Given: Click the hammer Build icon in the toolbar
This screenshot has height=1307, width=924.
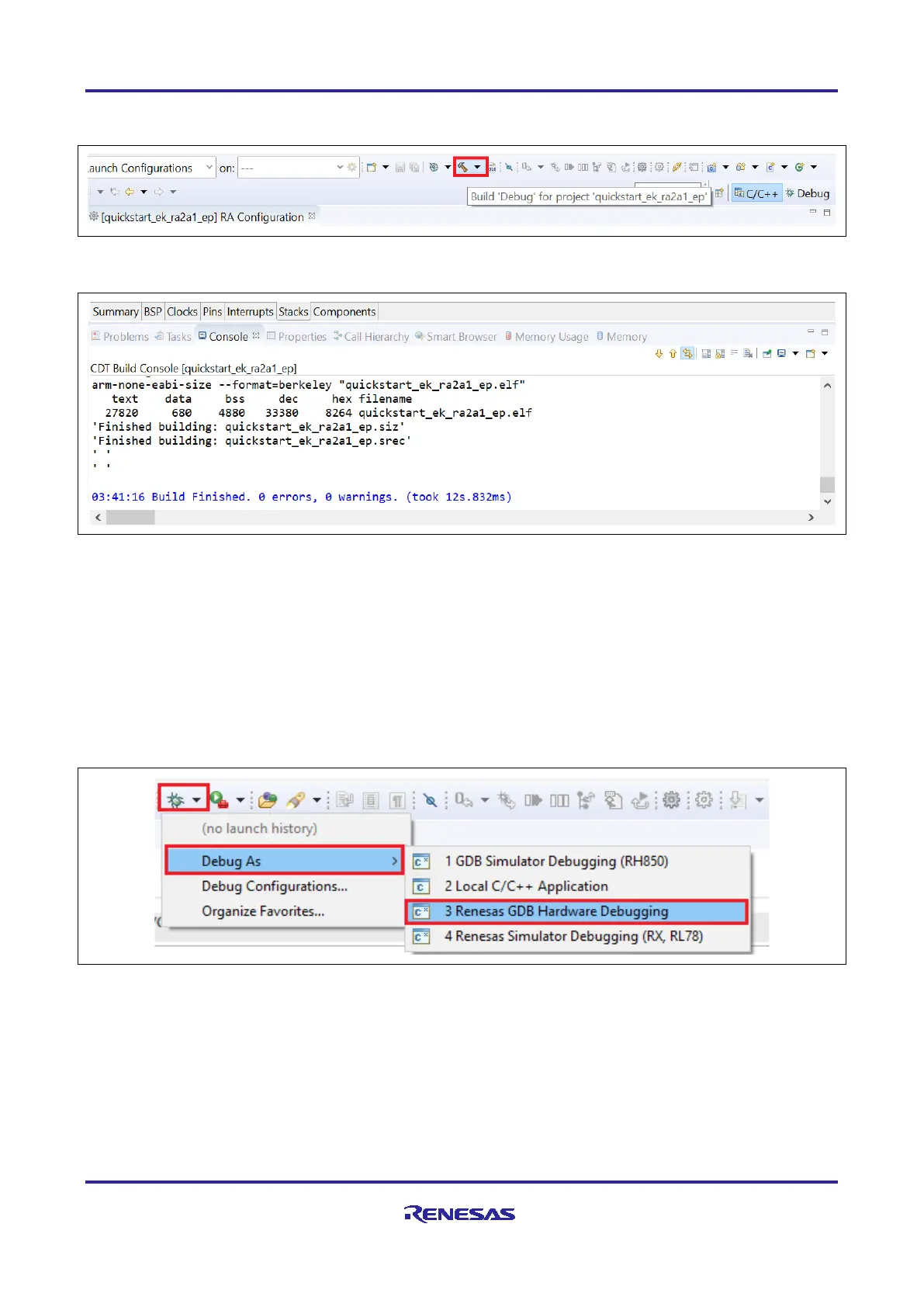Looking at the screenshot, I should pos(462,167).
